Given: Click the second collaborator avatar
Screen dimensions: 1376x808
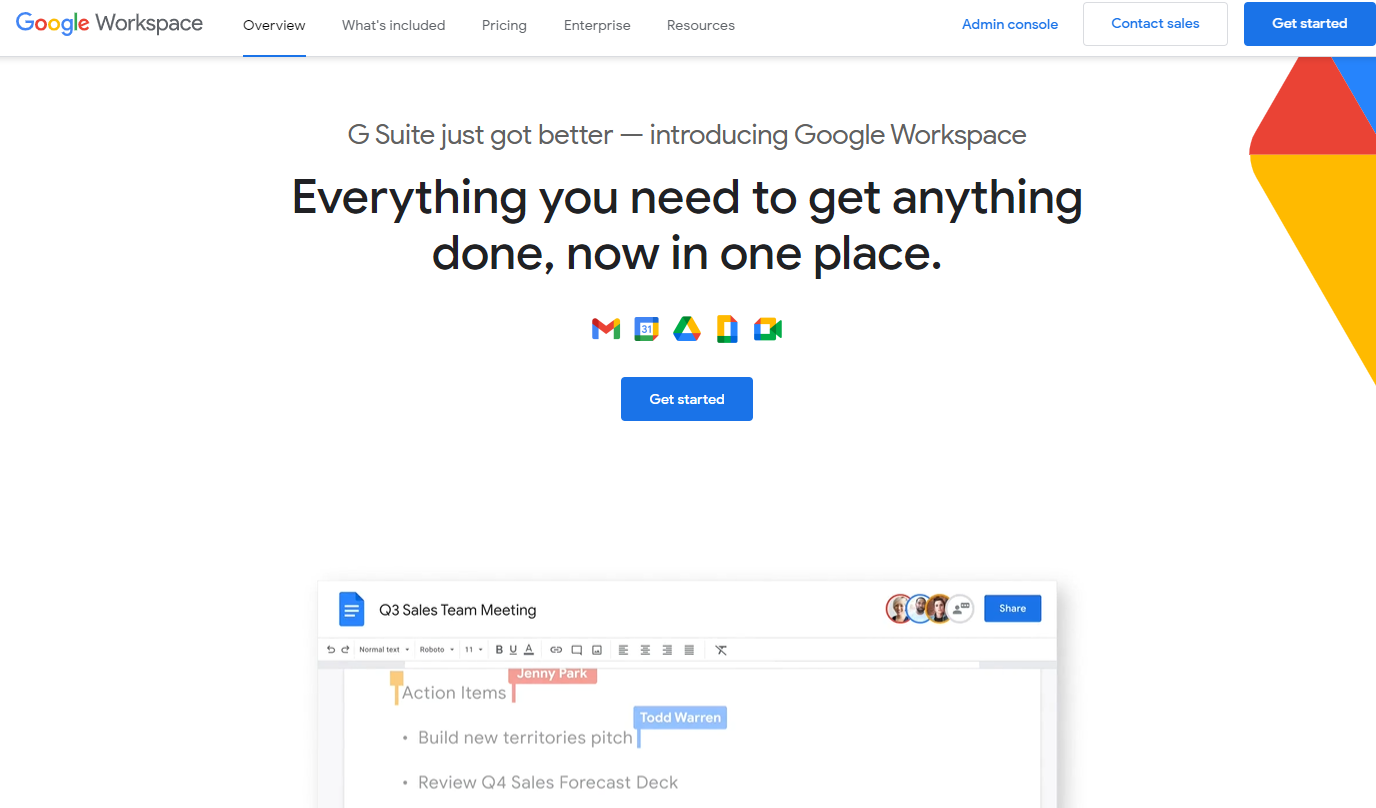Looking at the screenshot, I should tap(920, 609).
